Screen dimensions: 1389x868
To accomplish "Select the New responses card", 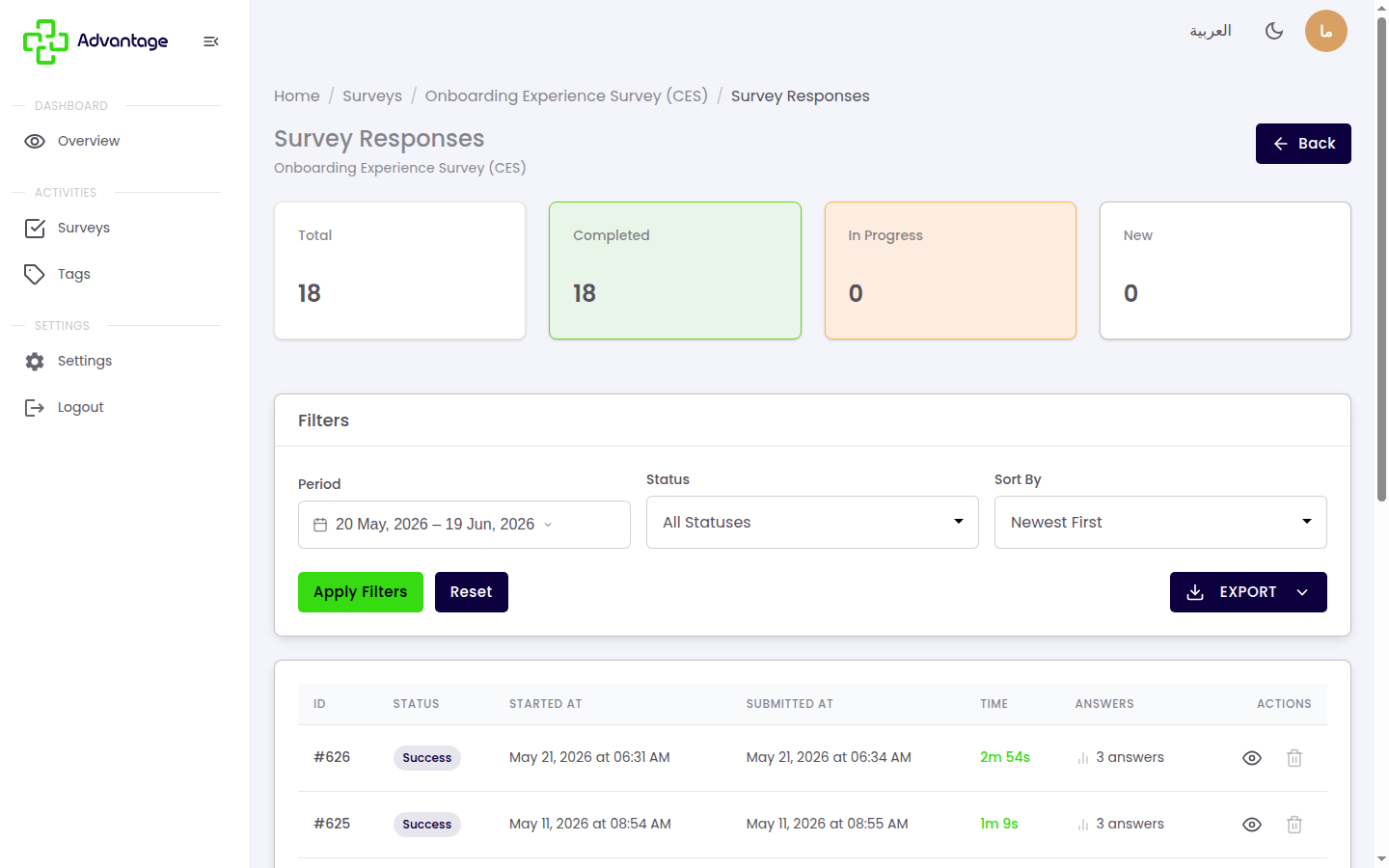I will (1225, 270).
